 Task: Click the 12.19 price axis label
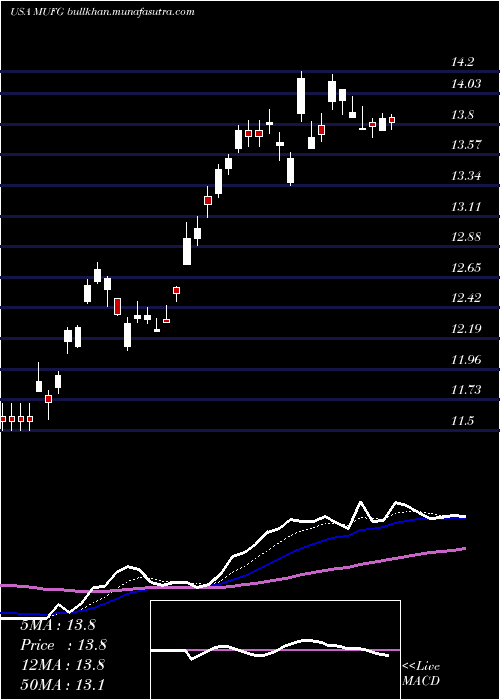coord(466,329)
